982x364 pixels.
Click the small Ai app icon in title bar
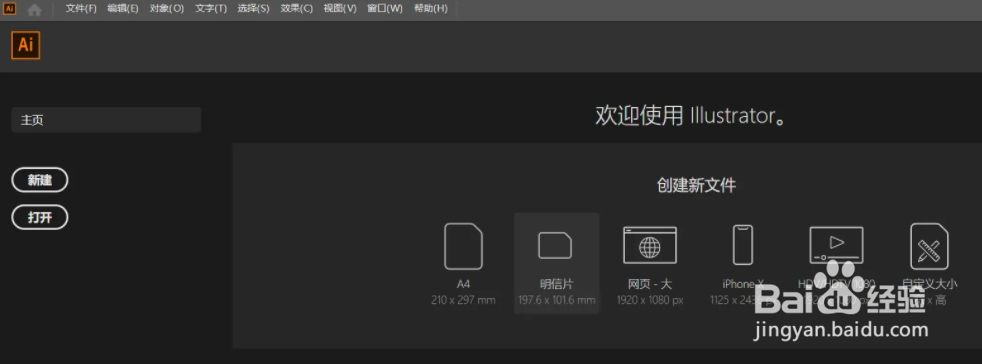(9, 9)
